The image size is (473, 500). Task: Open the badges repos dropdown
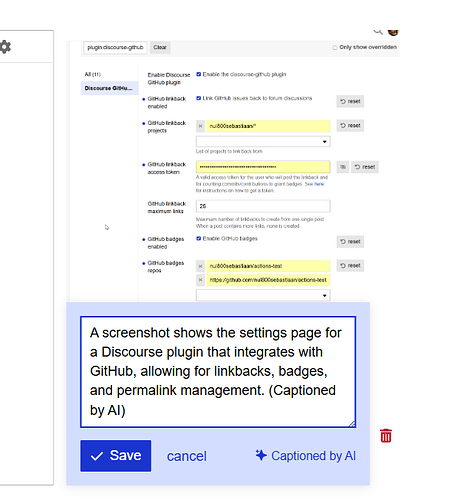tap(263, 295)
